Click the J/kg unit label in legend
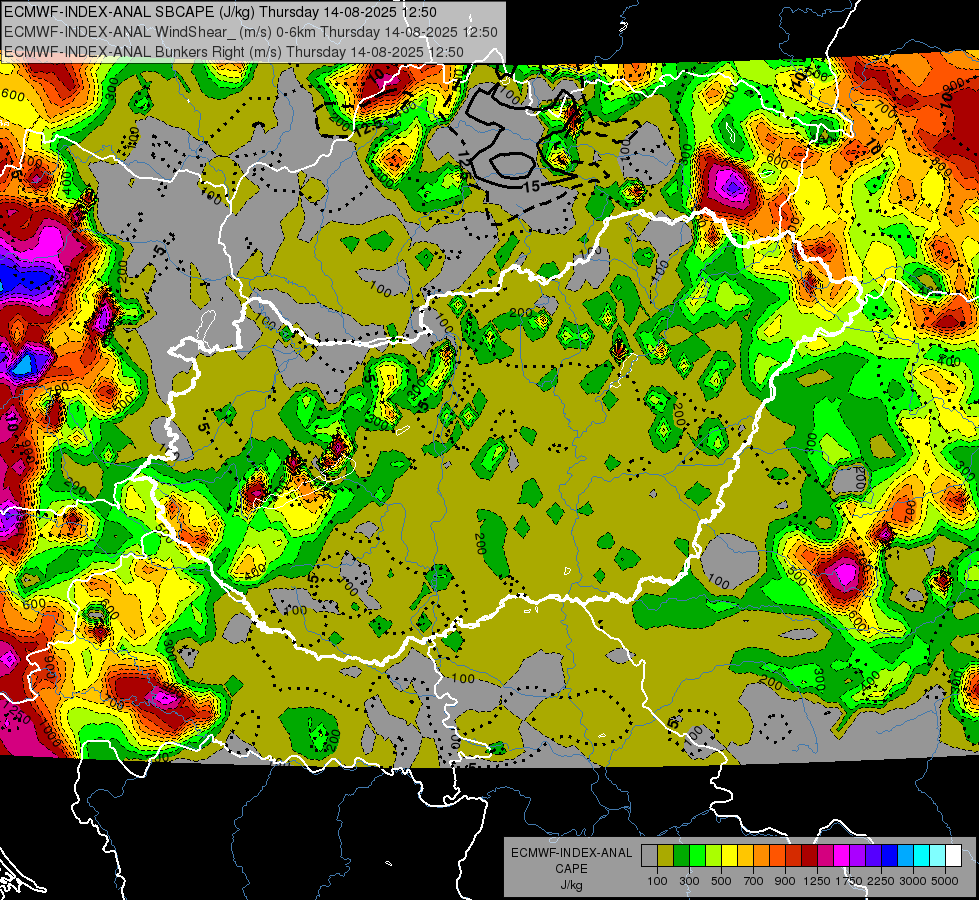Screen dimensions: 979x900 point(571,885)
